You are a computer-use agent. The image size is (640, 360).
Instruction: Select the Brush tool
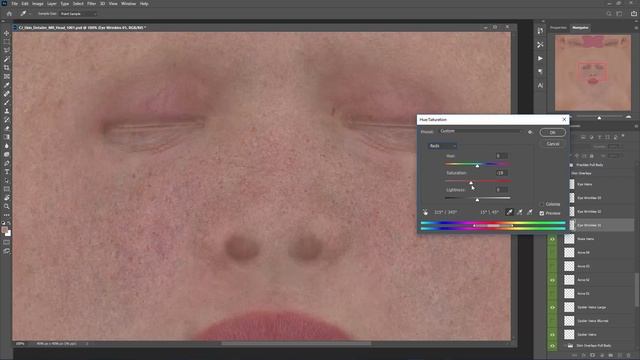[x=7, y=102]
